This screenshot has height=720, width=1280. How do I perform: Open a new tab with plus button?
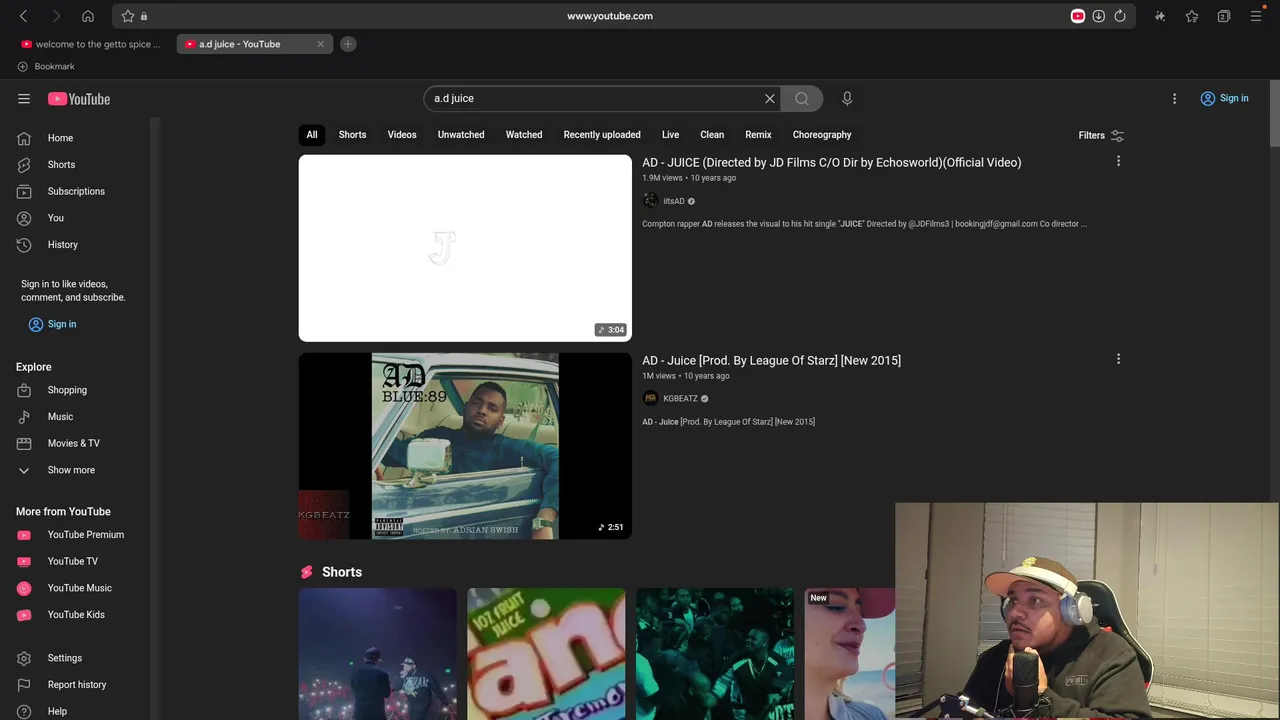tap(348, 44)
